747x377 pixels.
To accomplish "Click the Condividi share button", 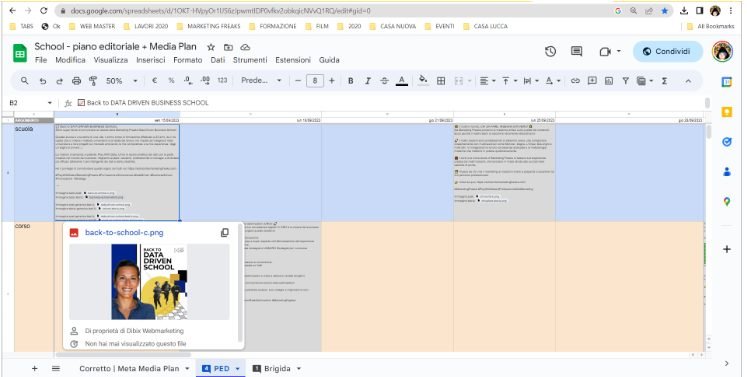I will [667, 51].
